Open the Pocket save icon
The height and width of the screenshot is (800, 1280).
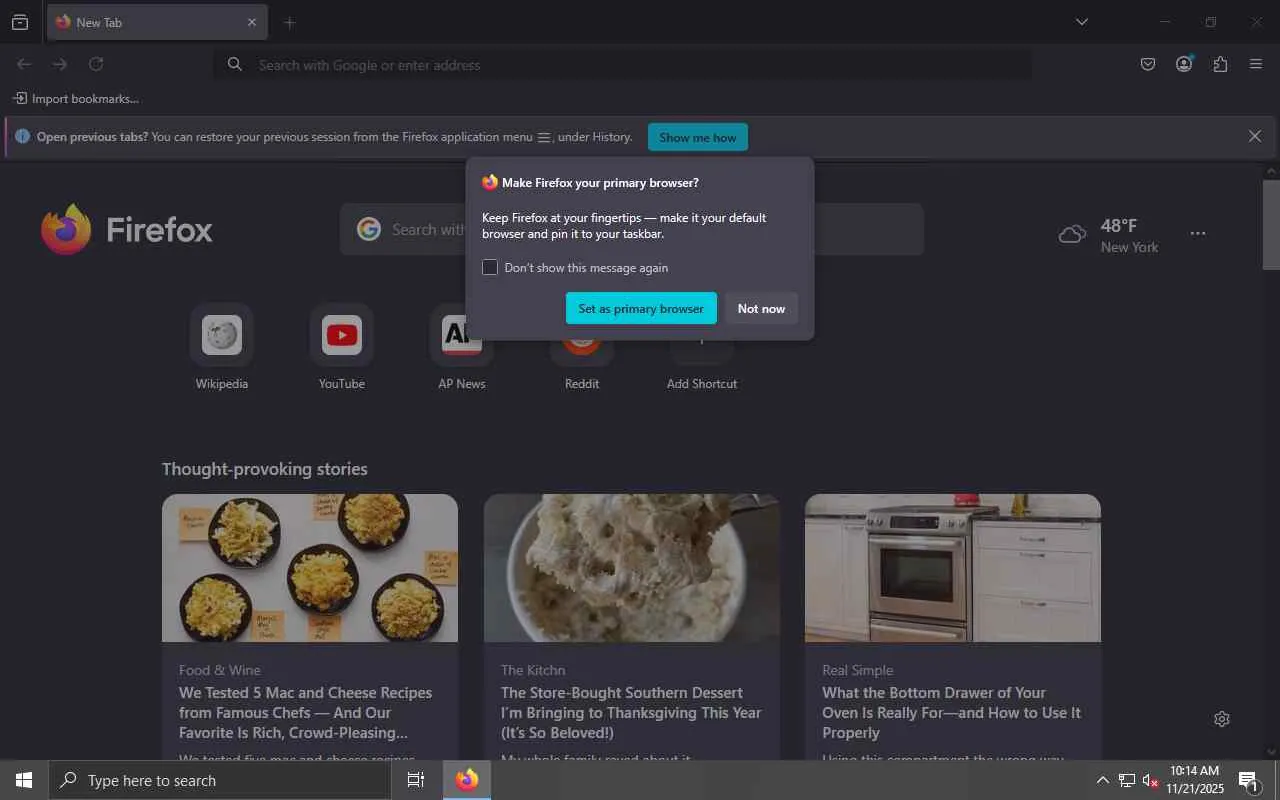[1148, 64]
